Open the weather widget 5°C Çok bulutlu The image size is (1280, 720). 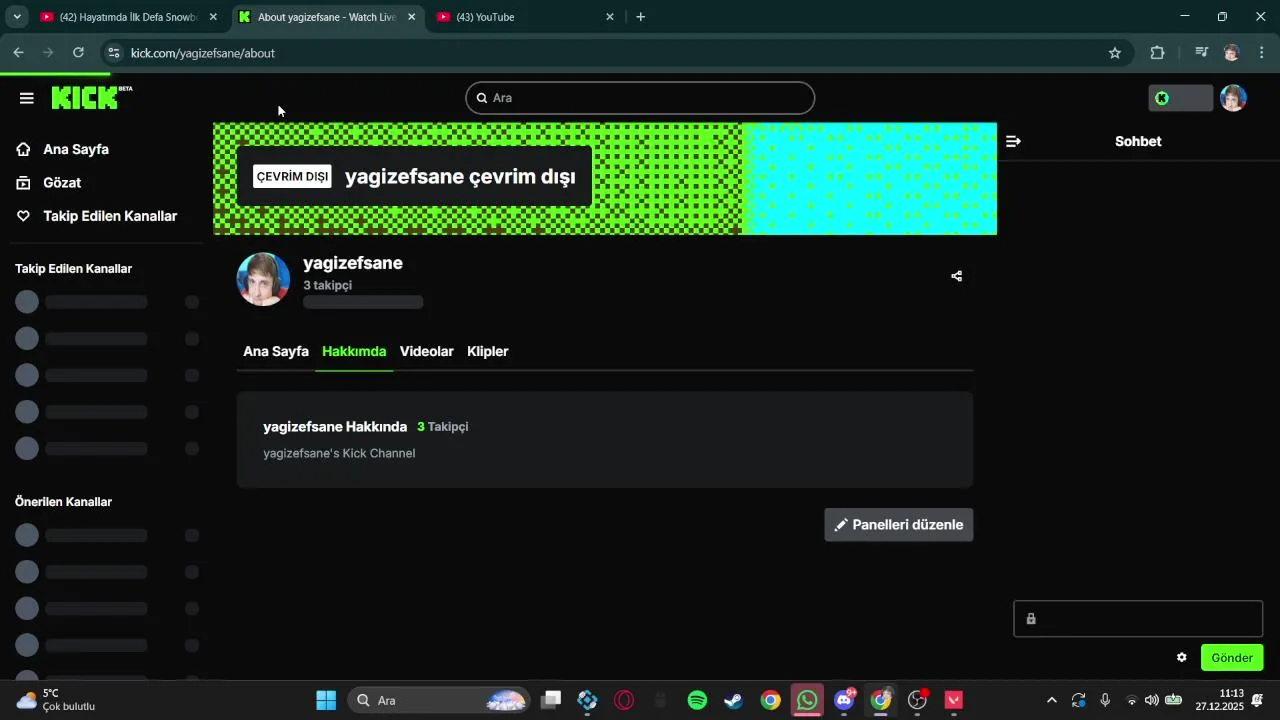coord(56,700)
